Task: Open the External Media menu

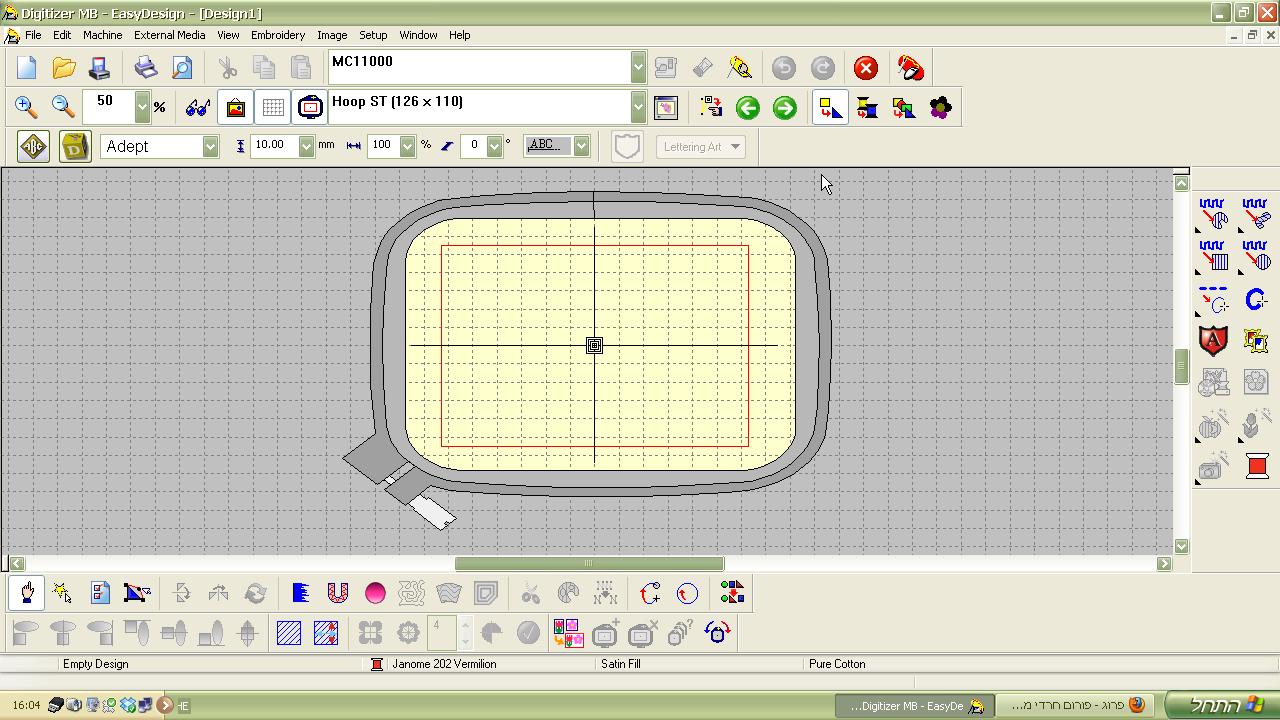Action: pos(169,35)
